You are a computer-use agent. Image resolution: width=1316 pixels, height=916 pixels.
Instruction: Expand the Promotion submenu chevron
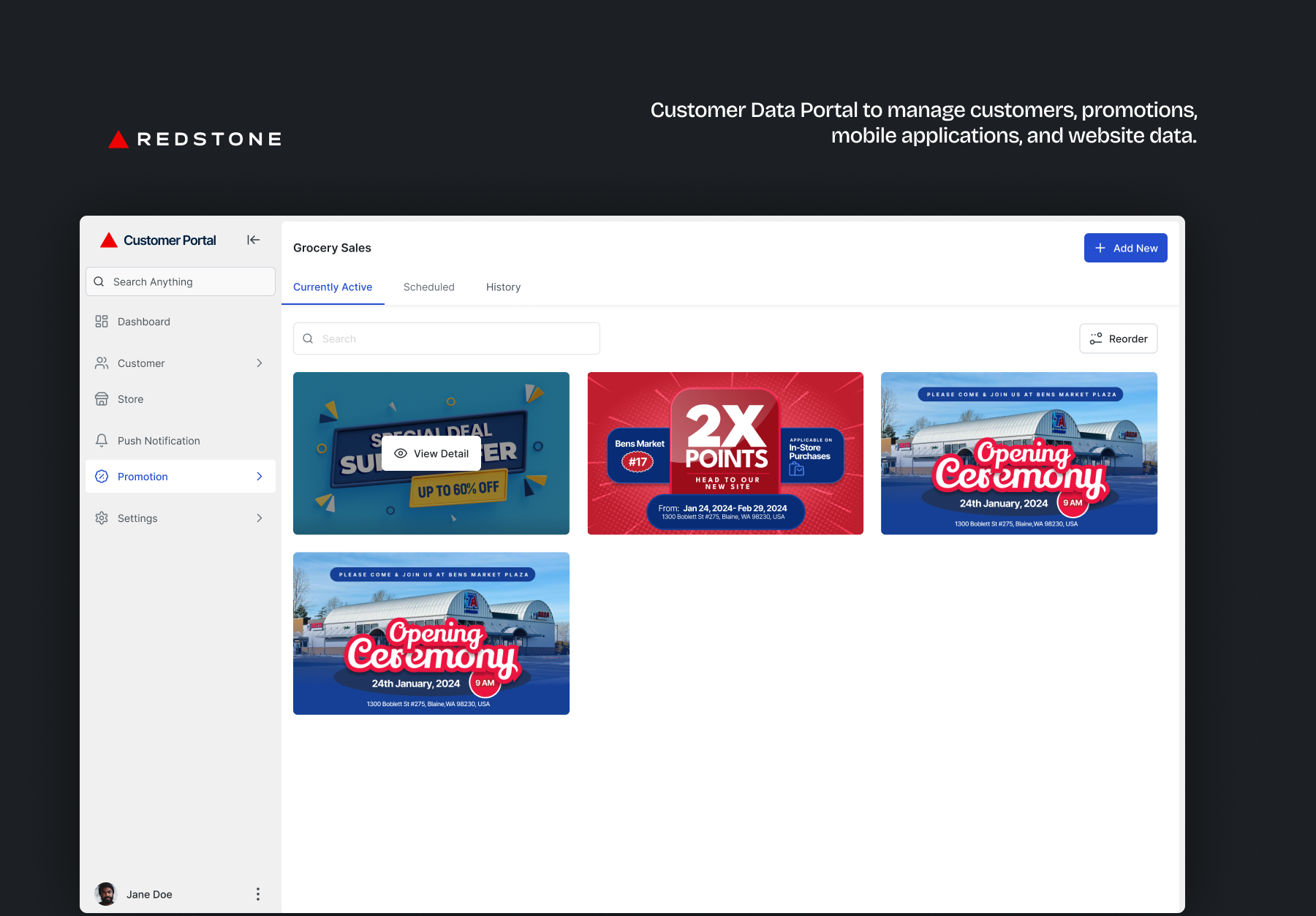[x=260, y=477]
